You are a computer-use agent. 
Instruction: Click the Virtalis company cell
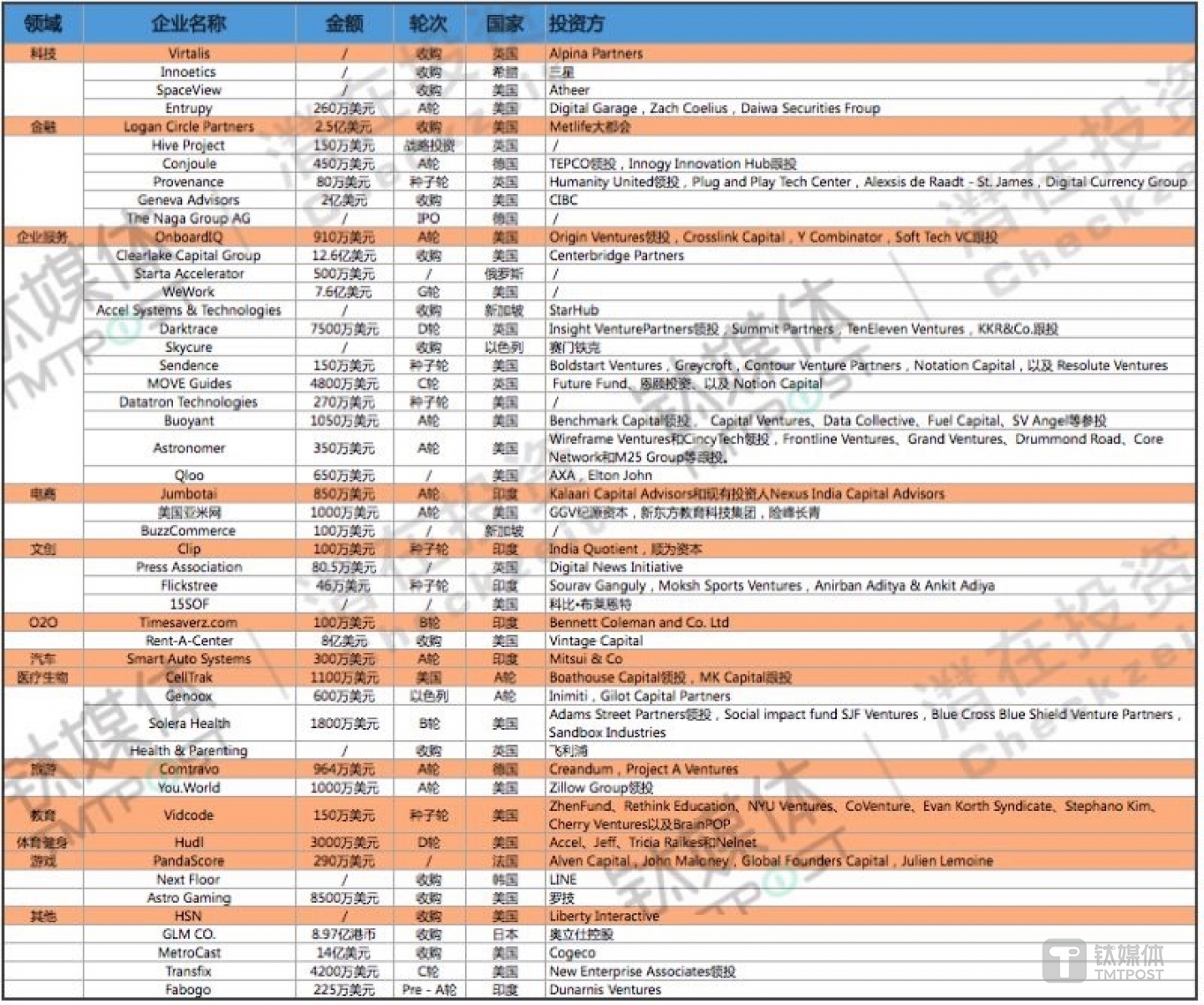(x=189, y=54)
